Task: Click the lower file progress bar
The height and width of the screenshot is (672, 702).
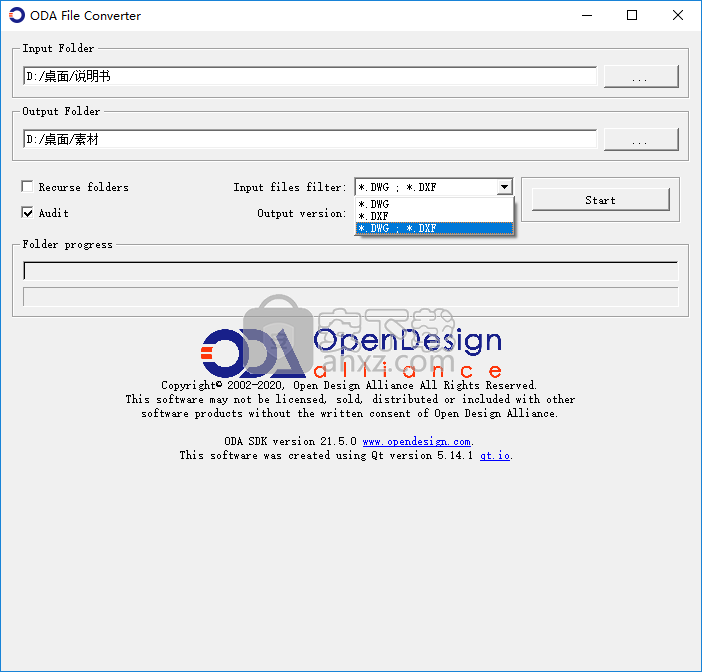Action: 351,297
